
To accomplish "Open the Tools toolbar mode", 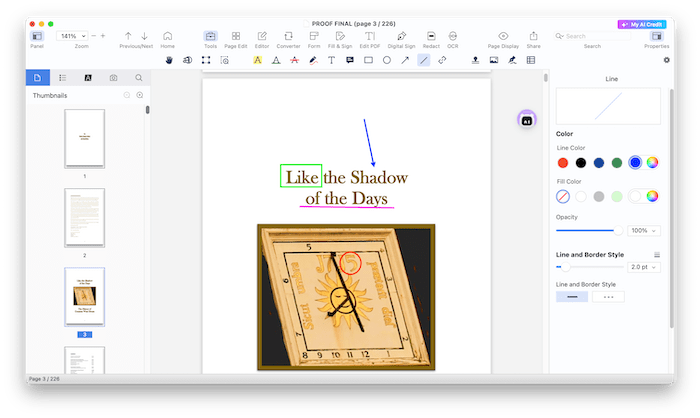I will [210, 39].
